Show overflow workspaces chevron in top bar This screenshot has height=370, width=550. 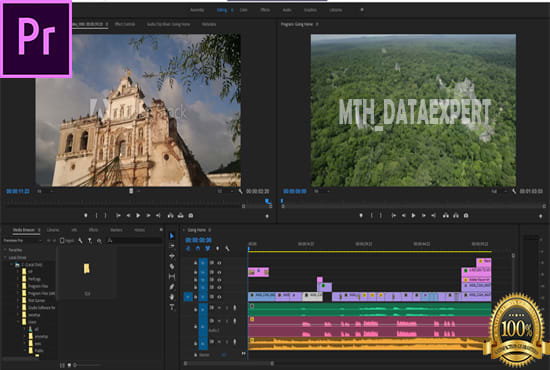tap(362, 10)
